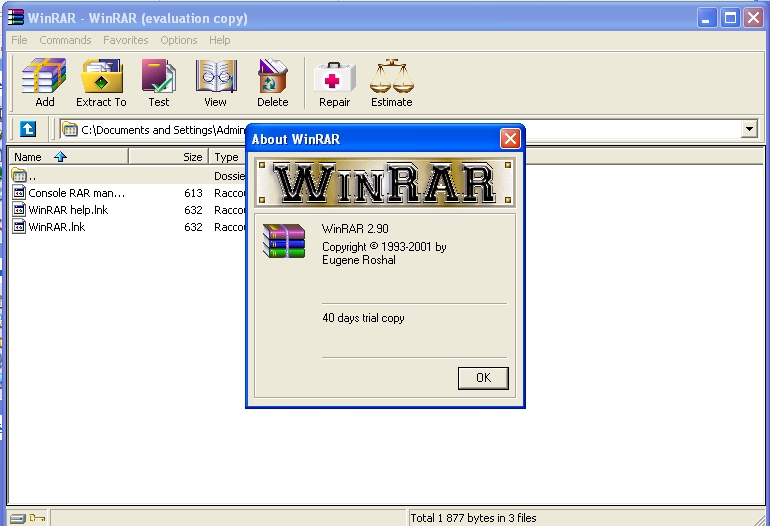This screenshot has width=770, height=526.
Task: Go up one folder level arrow
Action: pos(28,129)
